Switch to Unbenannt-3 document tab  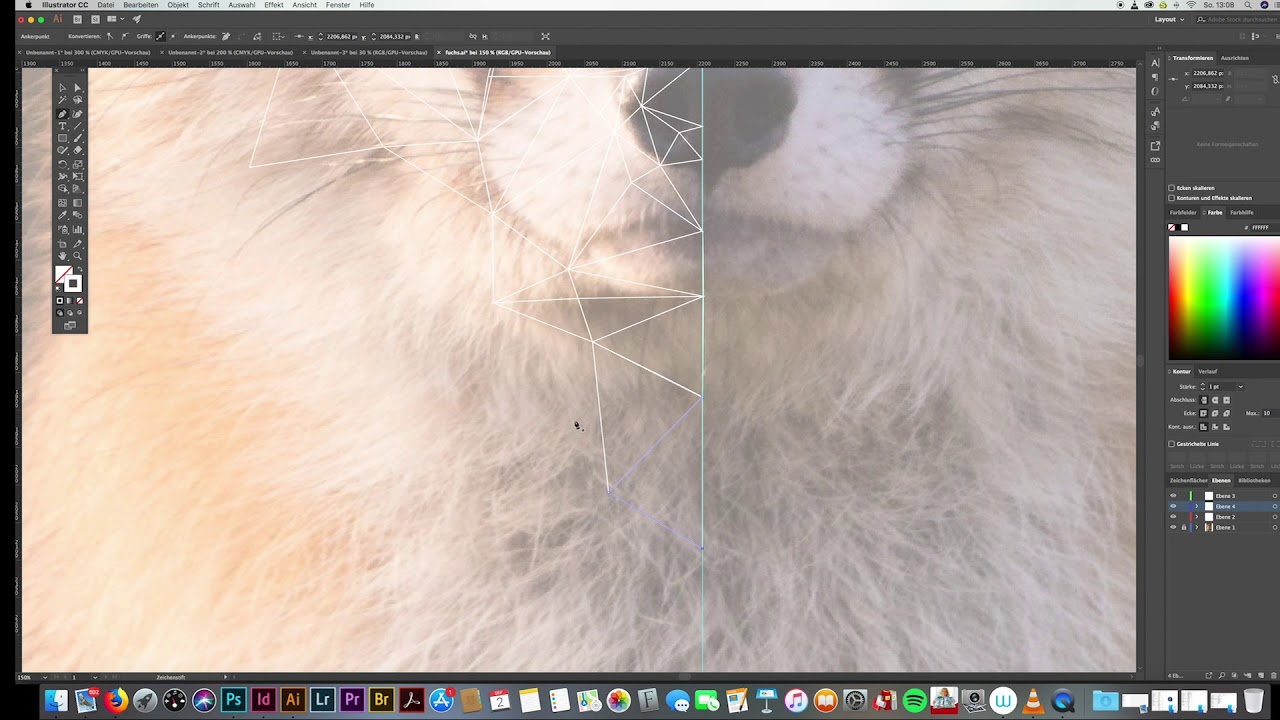click(369, 52)
